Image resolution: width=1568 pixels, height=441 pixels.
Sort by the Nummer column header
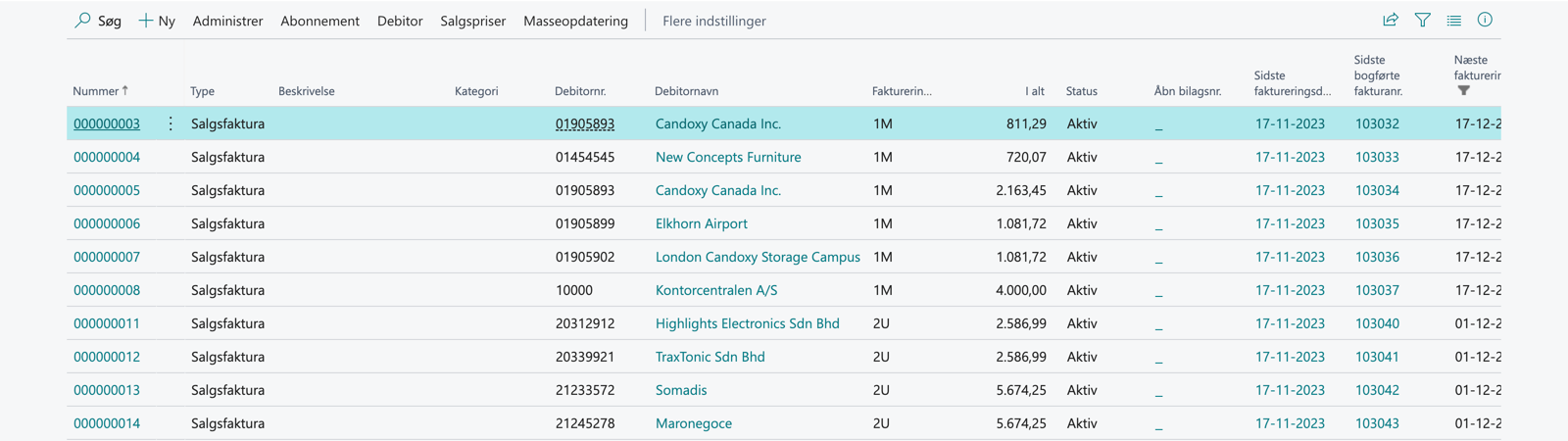(96, 91)
